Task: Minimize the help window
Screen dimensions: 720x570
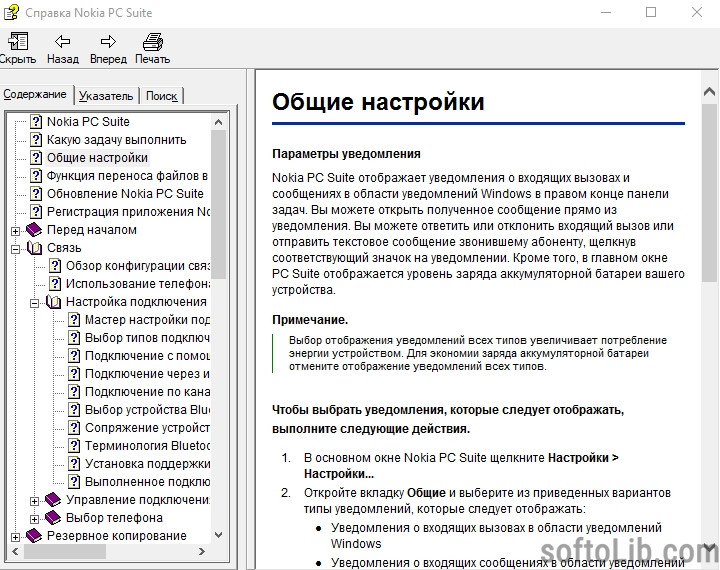Action: click(606, 12)
